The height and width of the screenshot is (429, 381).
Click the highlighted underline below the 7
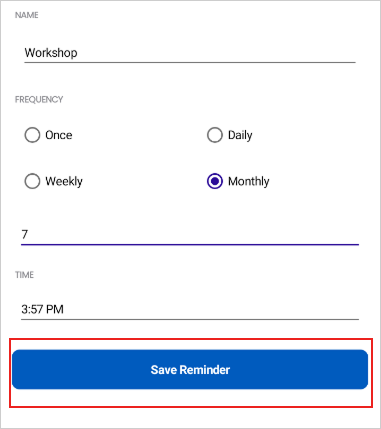(x=190, y=245)
